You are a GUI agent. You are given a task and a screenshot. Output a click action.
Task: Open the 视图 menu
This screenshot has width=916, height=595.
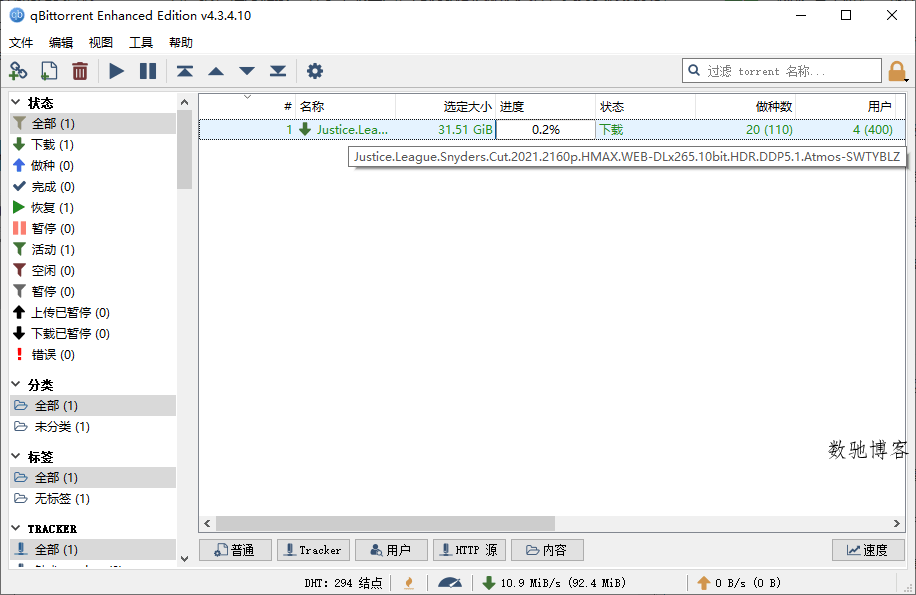(x=100, y=43)
